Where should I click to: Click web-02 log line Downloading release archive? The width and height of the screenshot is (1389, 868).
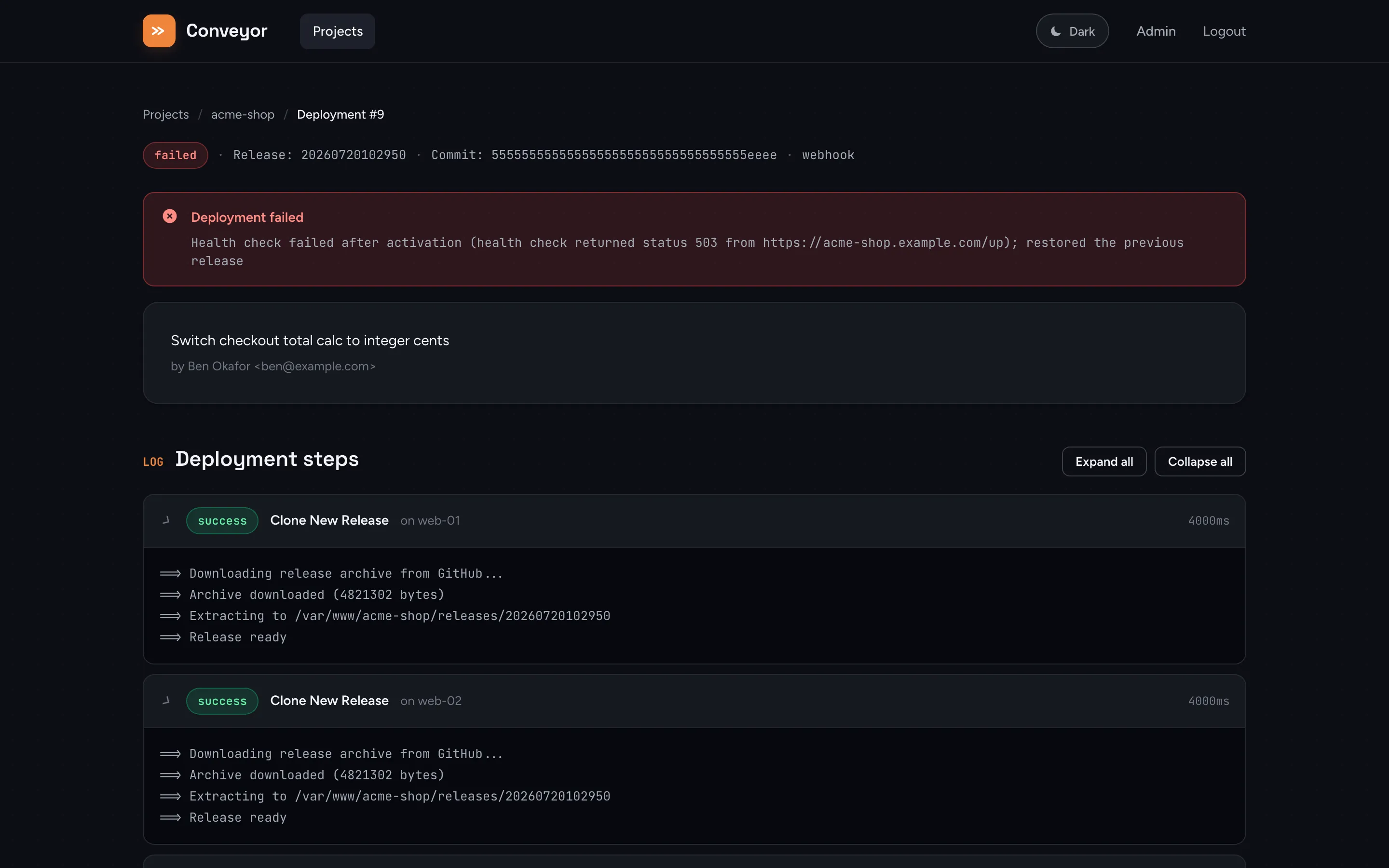[331, 754]
